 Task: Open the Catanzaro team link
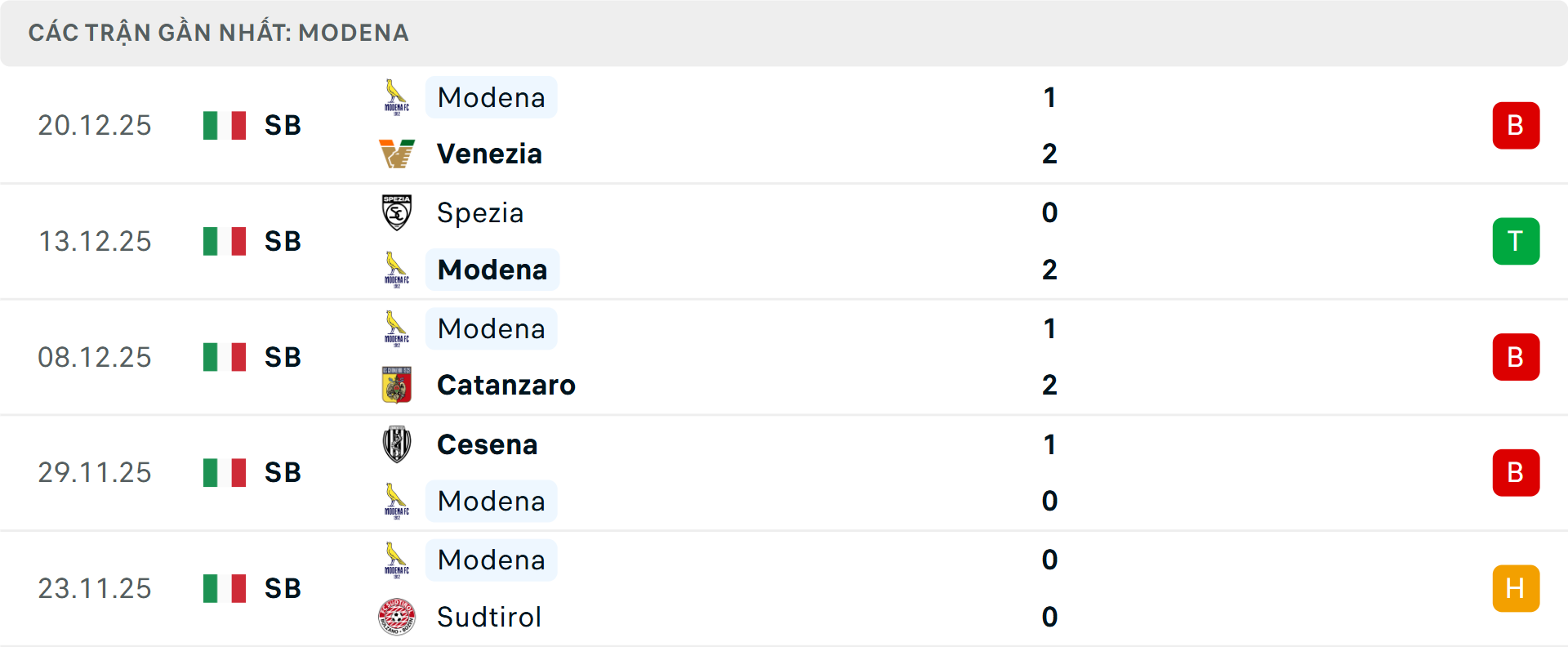click(x=506, y=385)
